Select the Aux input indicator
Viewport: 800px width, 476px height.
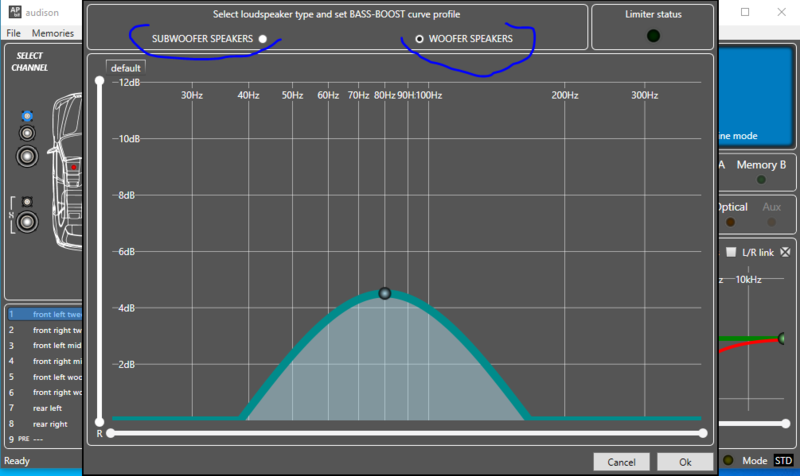(771, 222)
